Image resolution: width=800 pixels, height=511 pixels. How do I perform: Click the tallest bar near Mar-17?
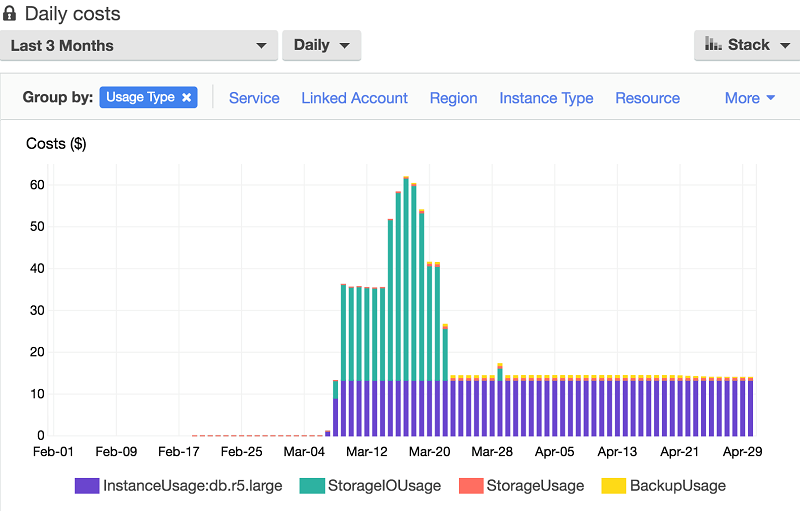pyautogui.click(x=406, y=306)
